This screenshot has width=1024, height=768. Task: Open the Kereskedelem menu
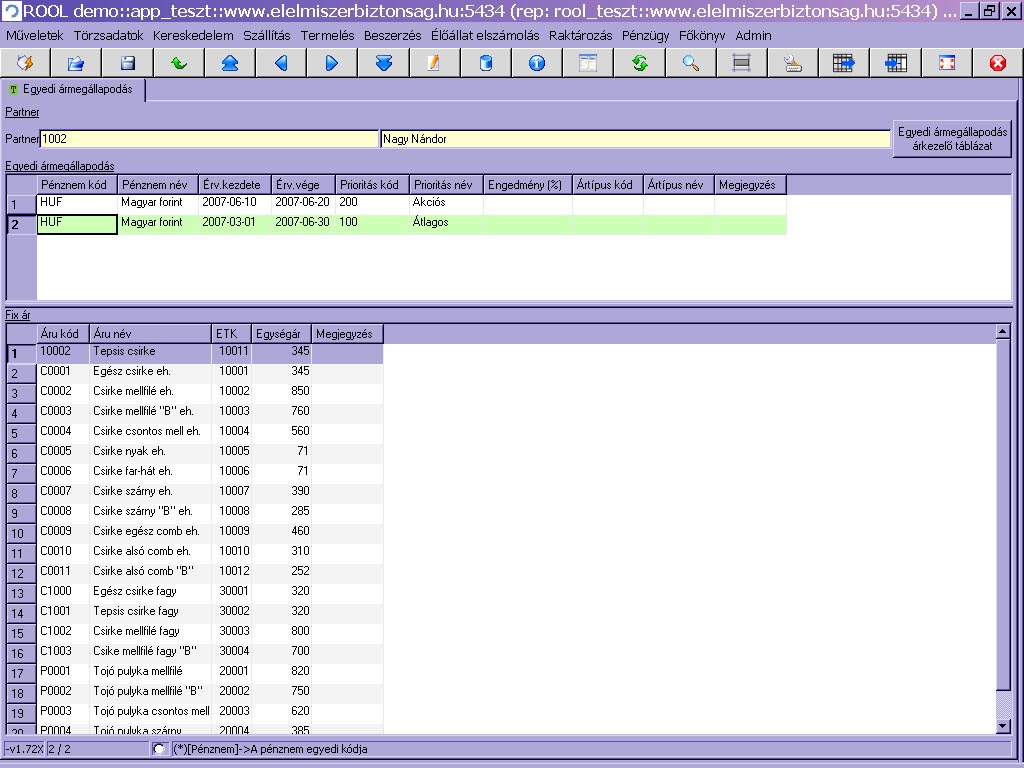coord(193,35)
